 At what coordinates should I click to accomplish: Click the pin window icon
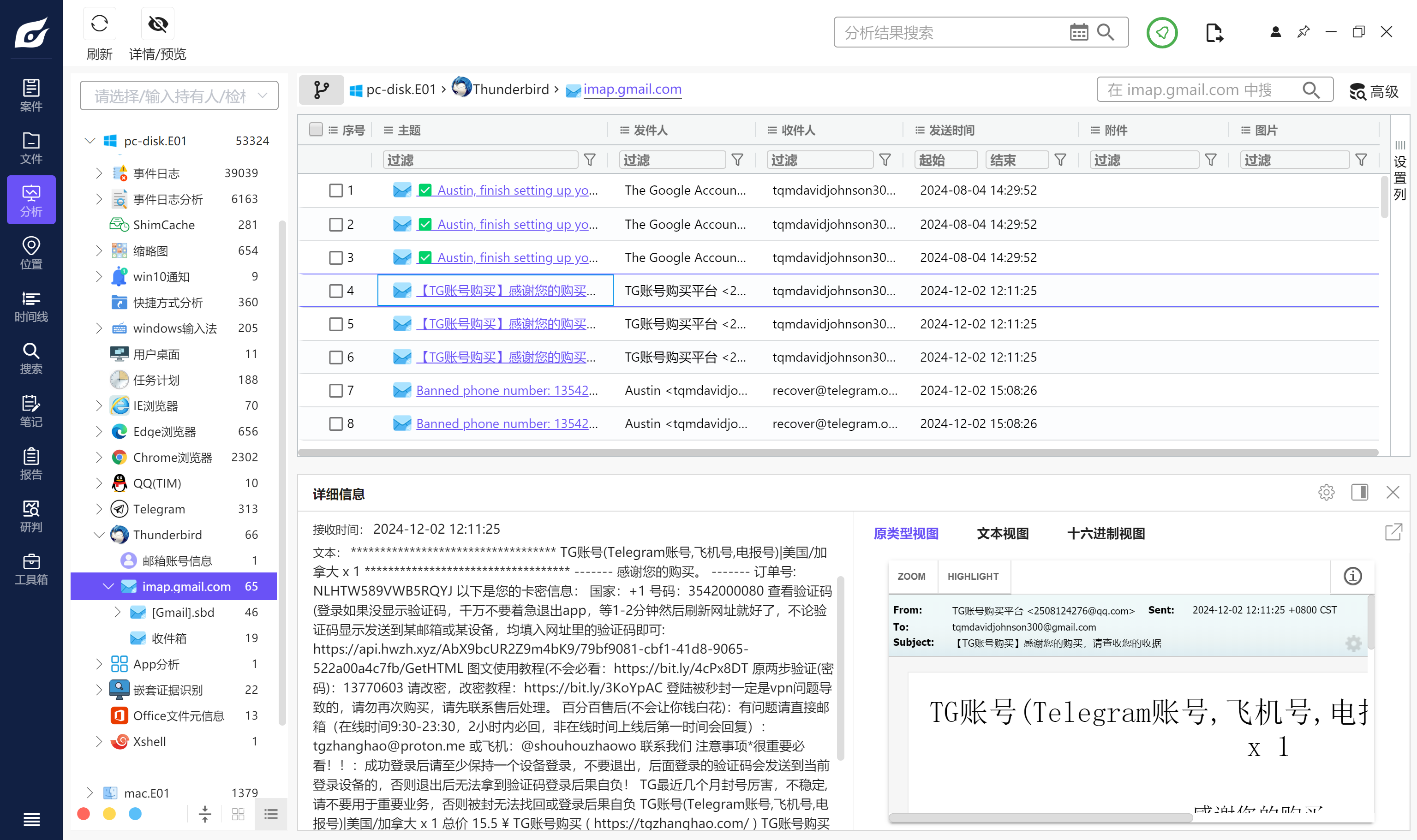[x=1303, y=32]
